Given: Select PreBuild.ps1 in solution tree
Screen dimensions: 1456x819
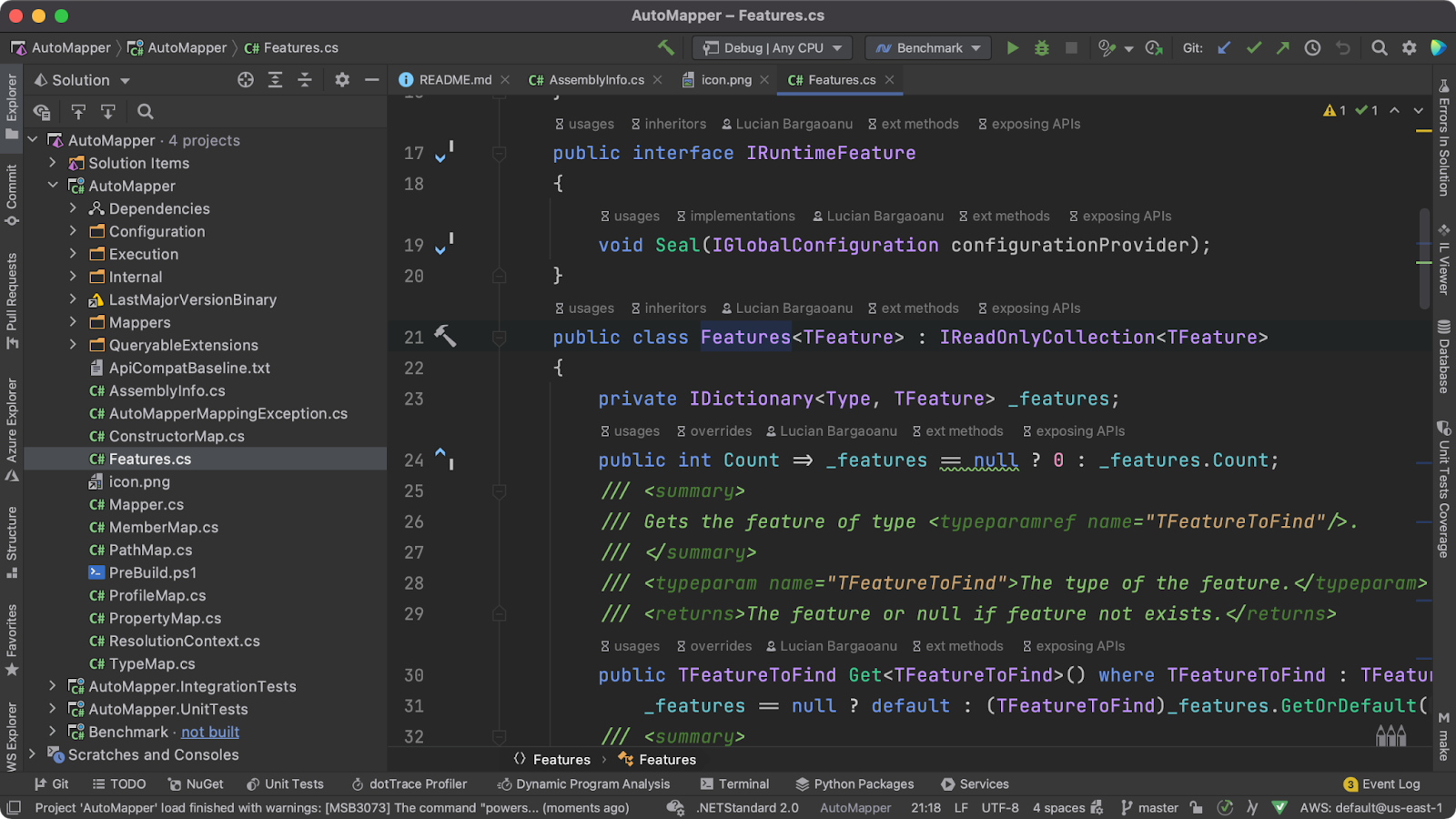Looking at the screenshot, I should (152, 572).
